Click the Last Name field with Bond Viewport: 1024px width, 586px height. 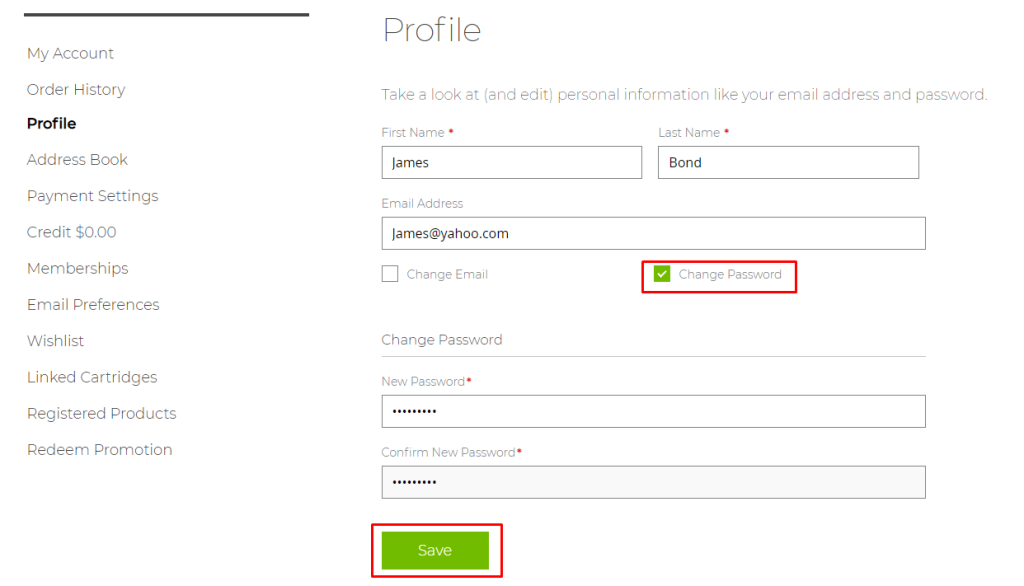tap(788, 163)
